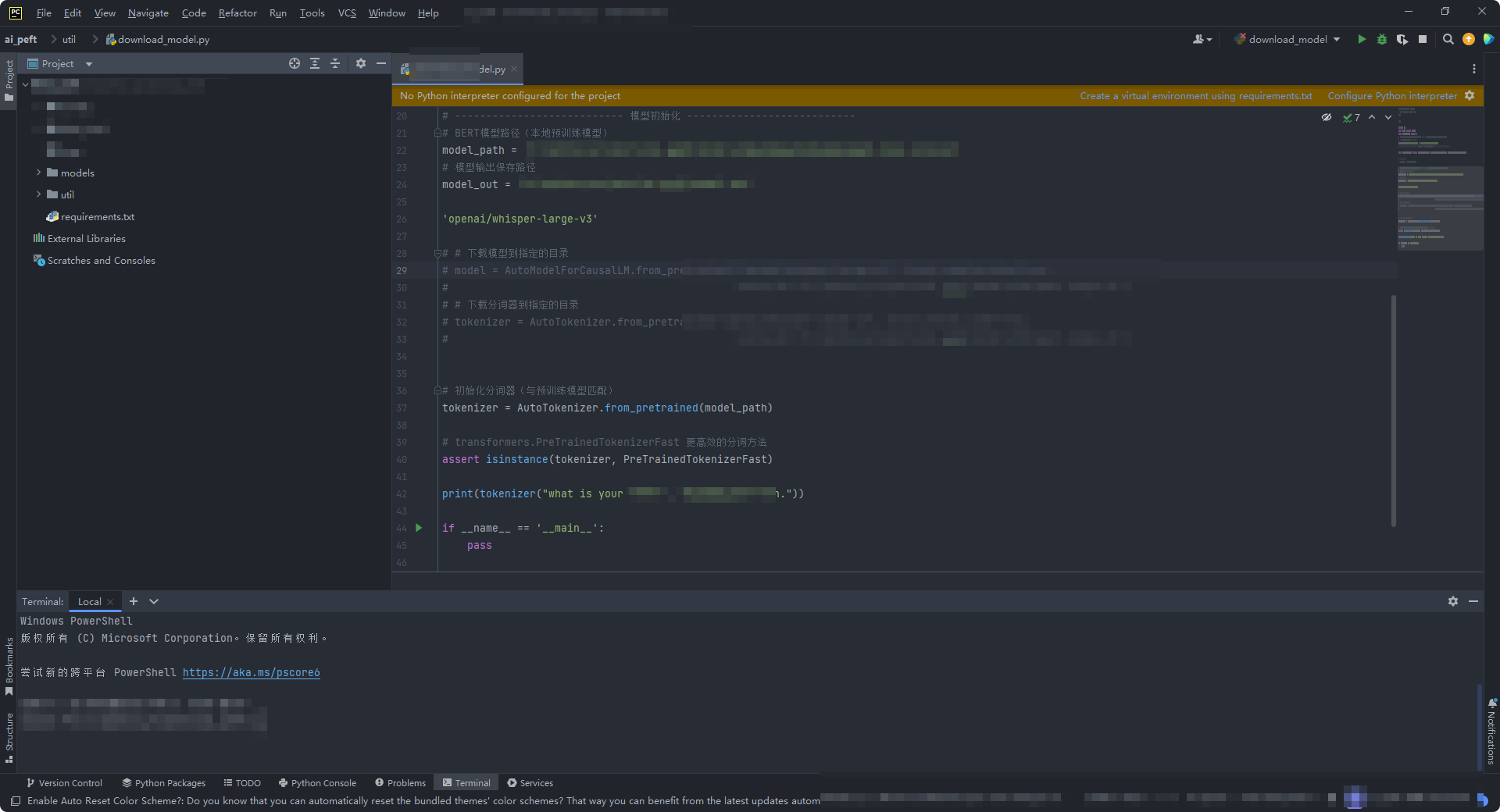This screenshot has height=812, width=1500.
Task: Select requirements.txt in Project tree
Action: (x=91, y=216)
